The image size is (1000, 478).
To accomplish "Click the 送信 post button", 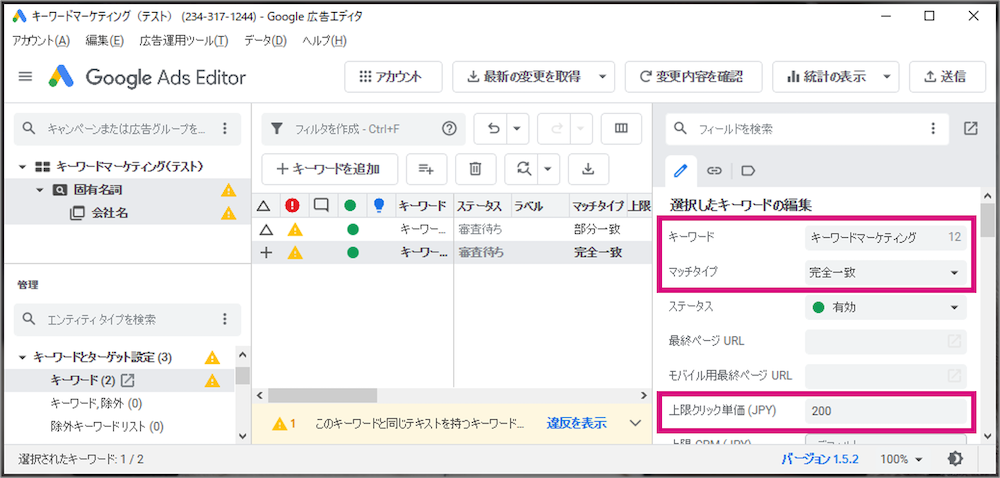I will click(x=946, y=77).
